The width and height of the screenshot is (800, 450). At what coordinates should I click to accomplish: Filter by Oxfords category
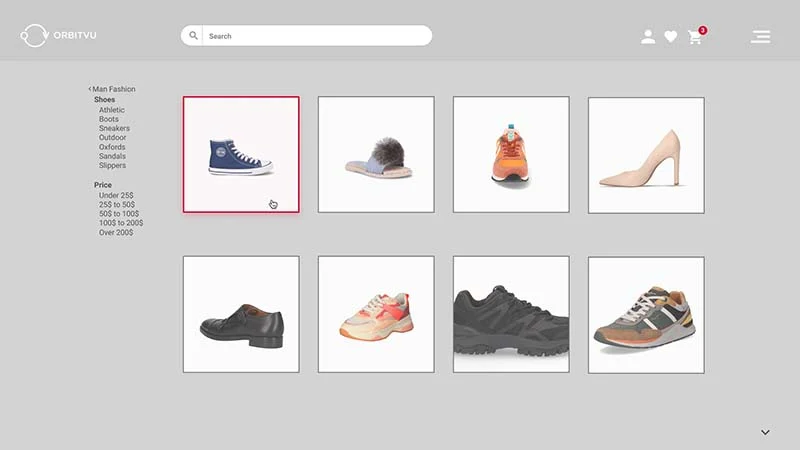pos(112,147)
